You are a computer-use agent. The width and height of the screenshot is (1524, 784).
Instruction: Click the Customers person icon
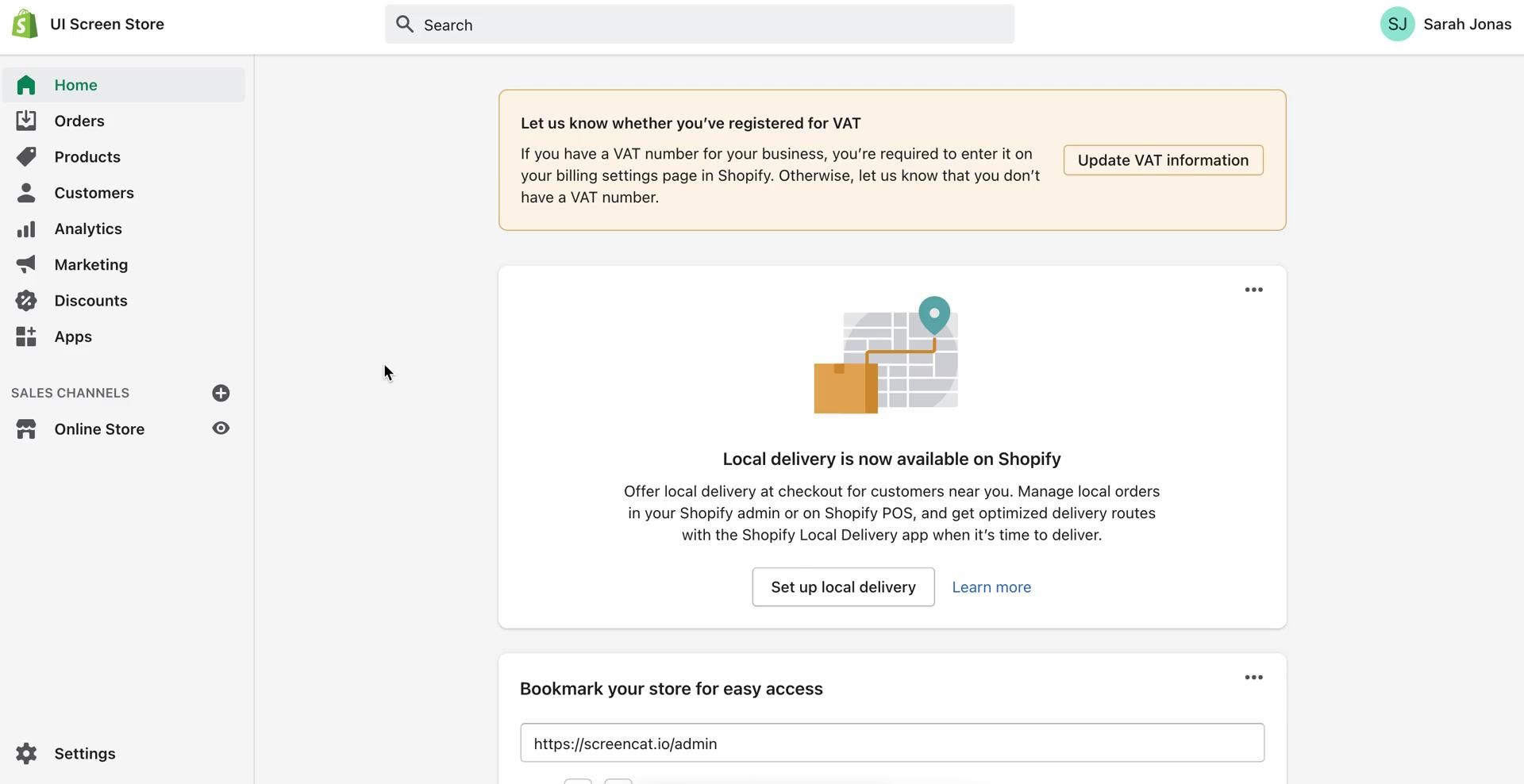(26, 193)
